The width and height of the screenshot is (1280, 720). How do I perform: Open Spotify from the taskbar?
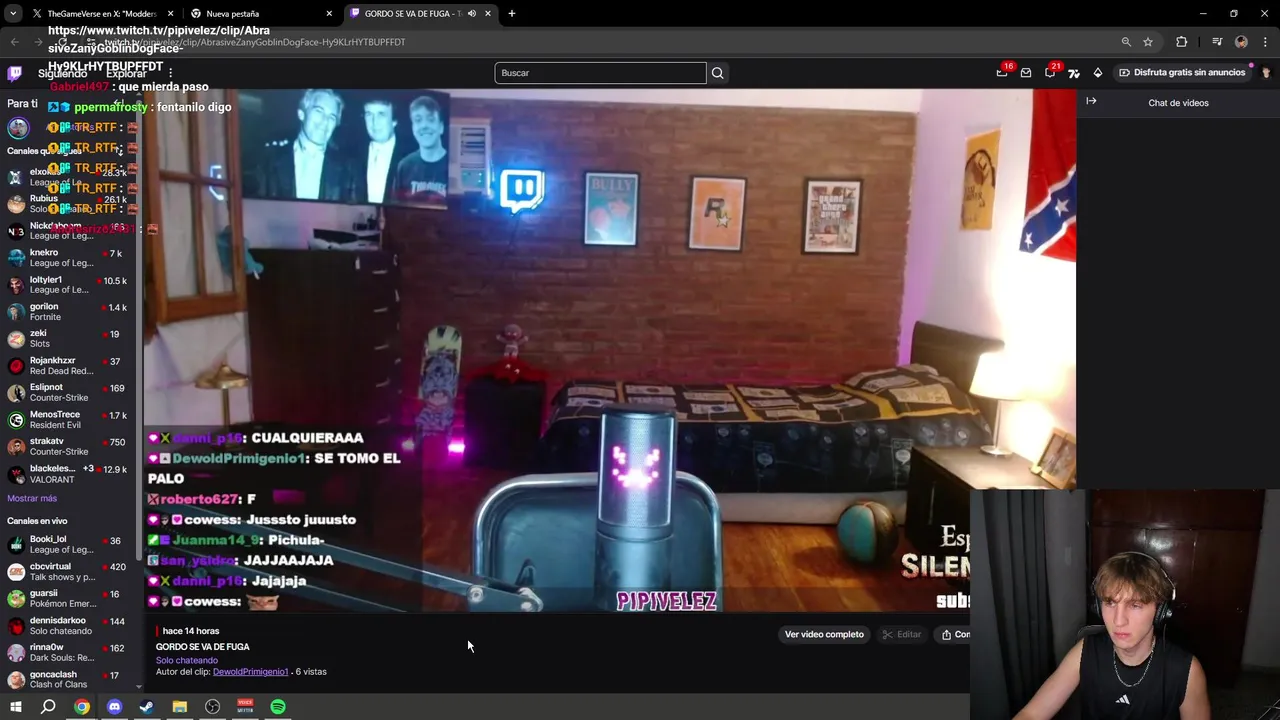click(278, 707)
